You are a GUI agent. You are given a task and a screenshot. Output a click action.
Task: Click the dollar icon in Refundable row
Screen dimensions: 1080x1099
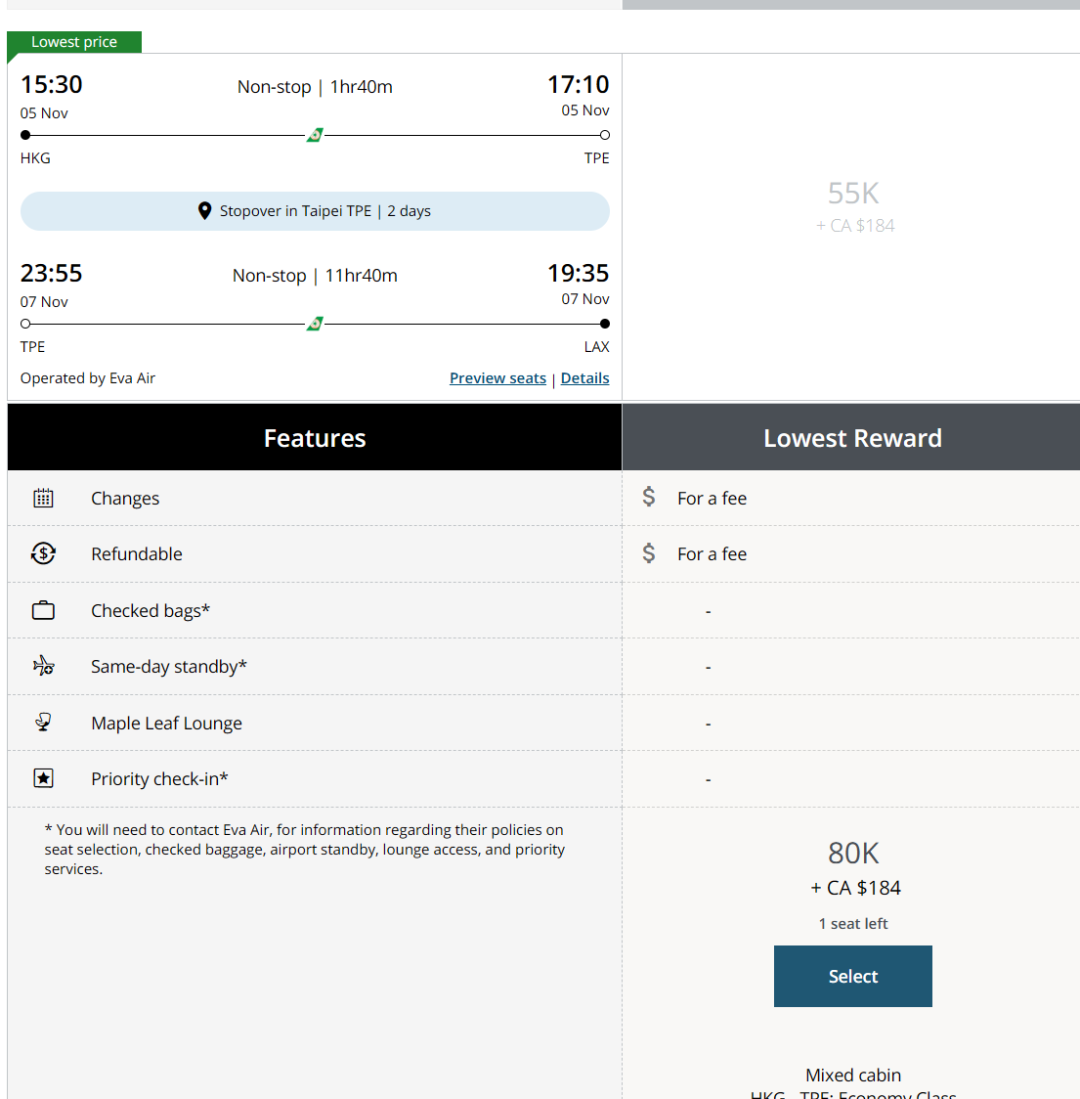pyautogui.click(x=649, y=553)
